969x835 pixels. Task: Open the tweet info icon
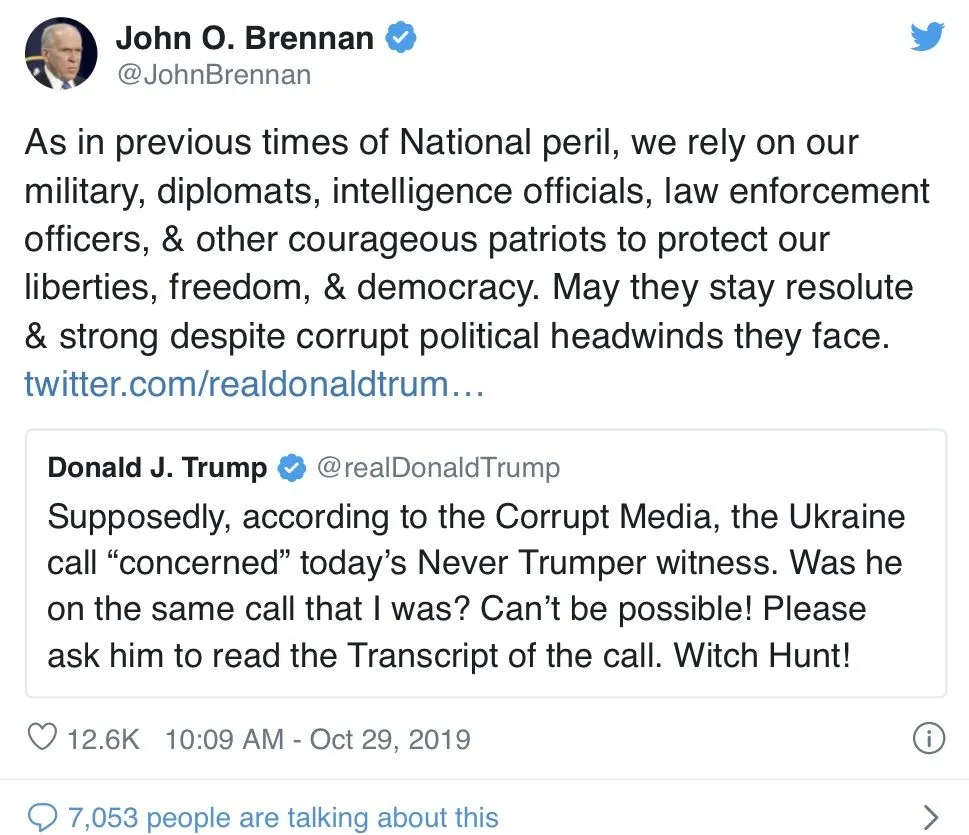(929, 739)
